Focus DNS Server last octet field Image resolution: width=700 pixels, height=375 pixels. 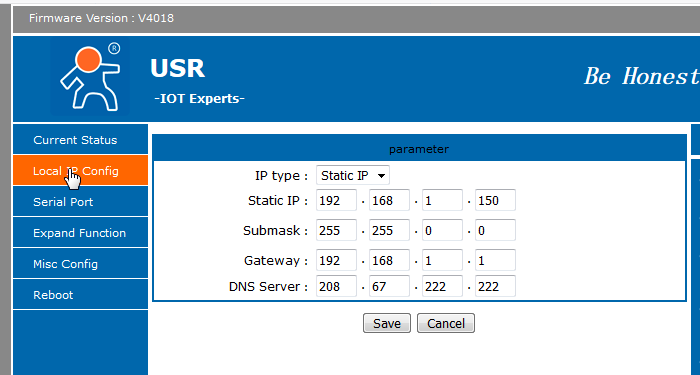pos(496,286)
